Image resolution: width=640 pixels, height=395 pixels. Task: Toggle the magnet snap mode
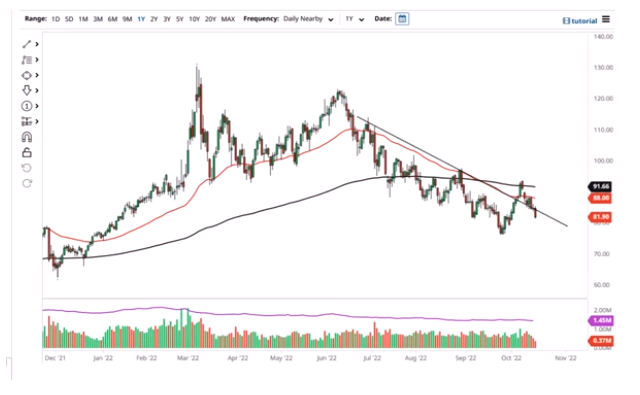(x=27, y=137)
